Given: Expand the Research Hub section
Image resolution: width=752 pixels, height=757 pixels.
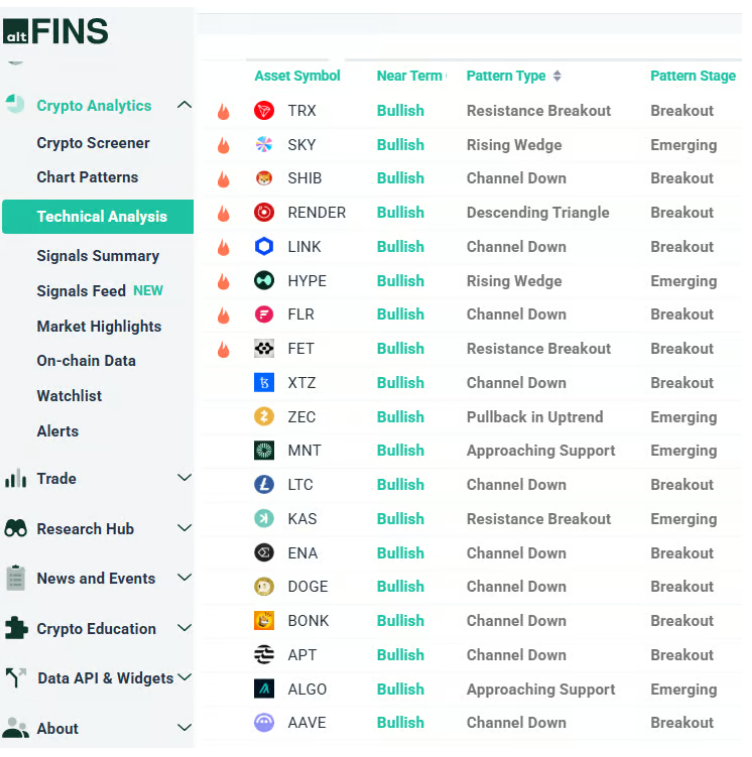Looking at the screenshot, I should click(184, 528).
